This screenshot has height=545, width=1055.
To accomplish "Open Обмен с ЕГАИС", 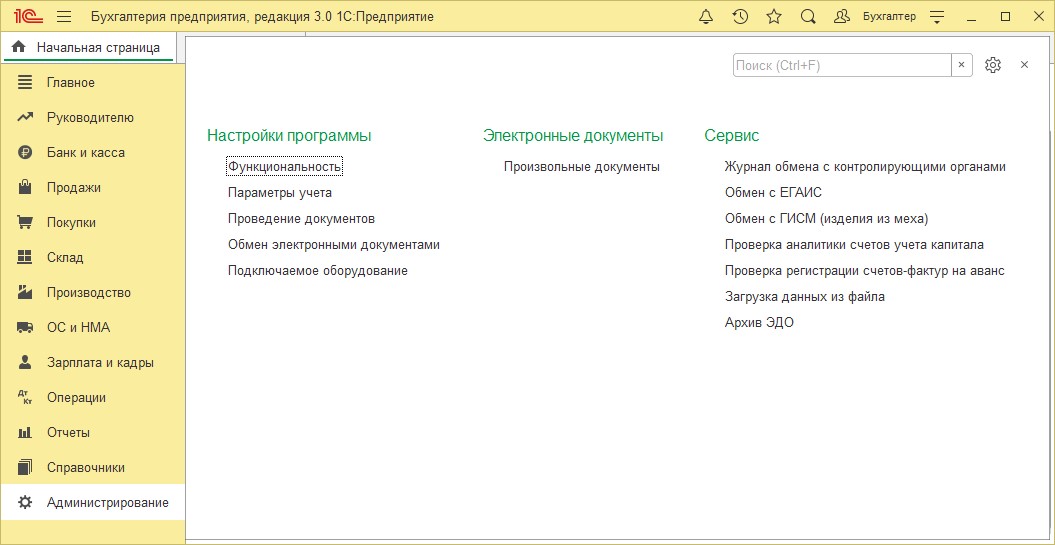I will (773, 192).
